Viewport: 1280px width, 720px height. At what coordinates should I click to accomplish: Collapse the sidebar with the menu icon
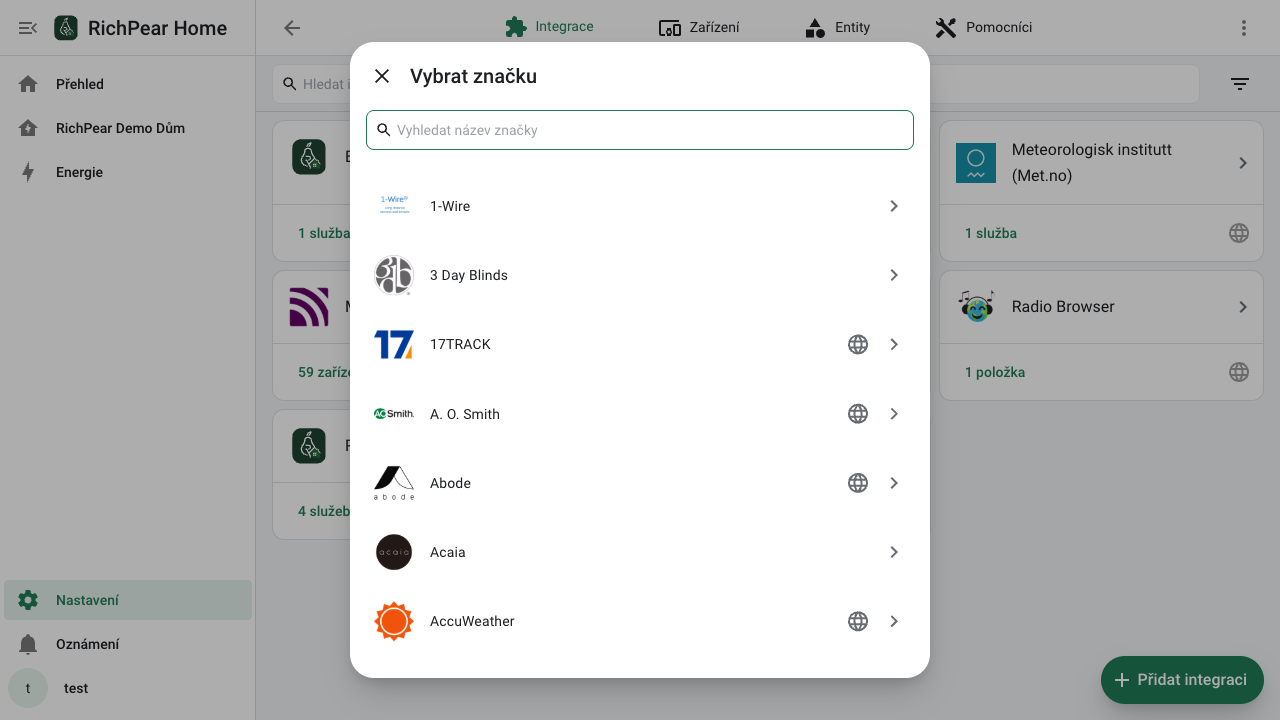click(x=28, y=28)
